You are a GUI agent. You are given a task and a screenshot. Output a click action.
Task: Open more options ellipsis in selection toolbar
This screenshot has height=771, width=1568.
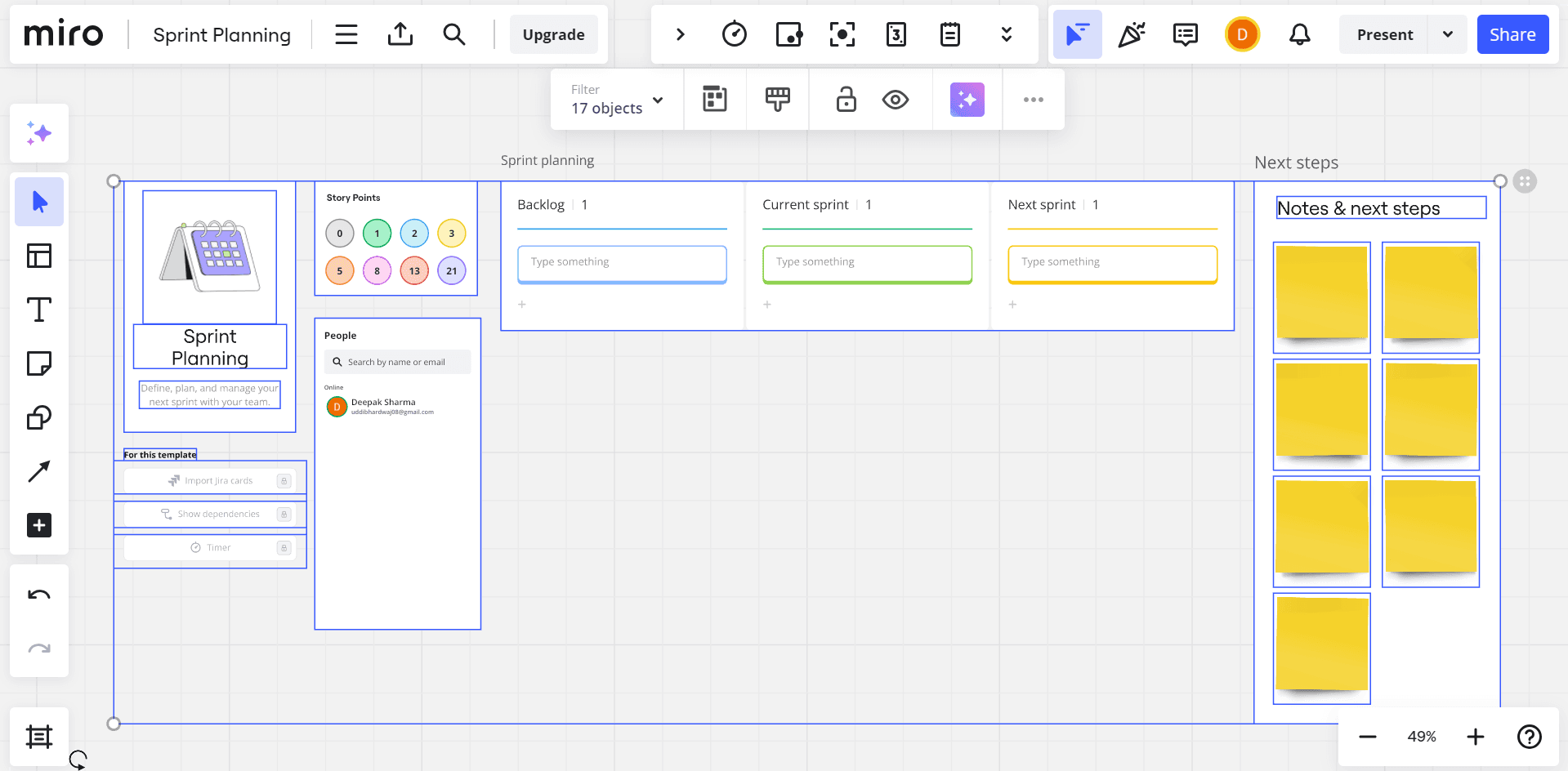pos(1033,100)
